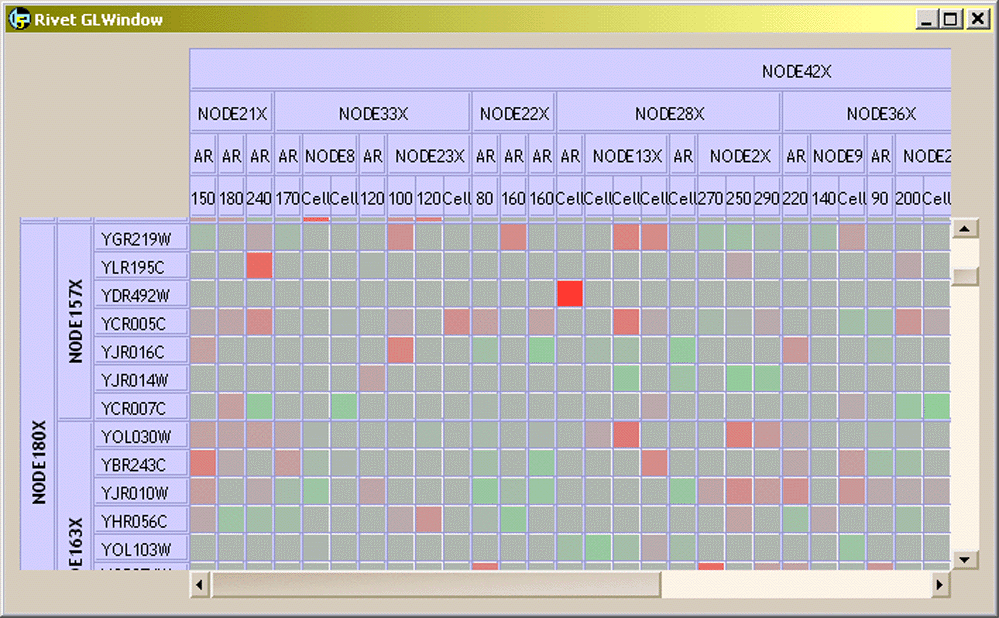
Task: Click the Rivet application icon in title bar
Action: (19, 19)
